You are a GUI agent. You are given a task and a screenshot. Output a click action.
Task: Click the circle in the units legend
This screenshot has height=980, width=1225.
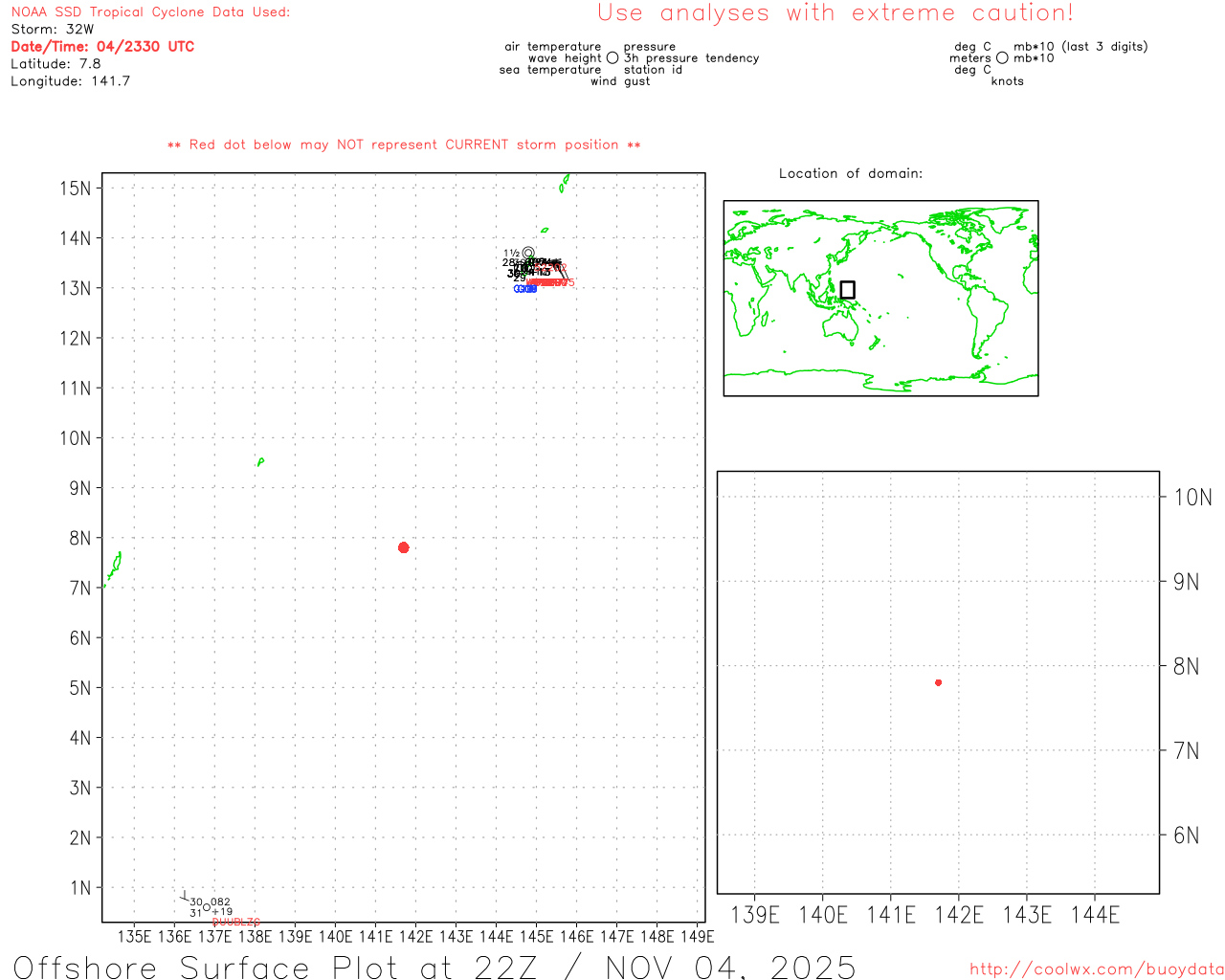tap(1002, 58)
